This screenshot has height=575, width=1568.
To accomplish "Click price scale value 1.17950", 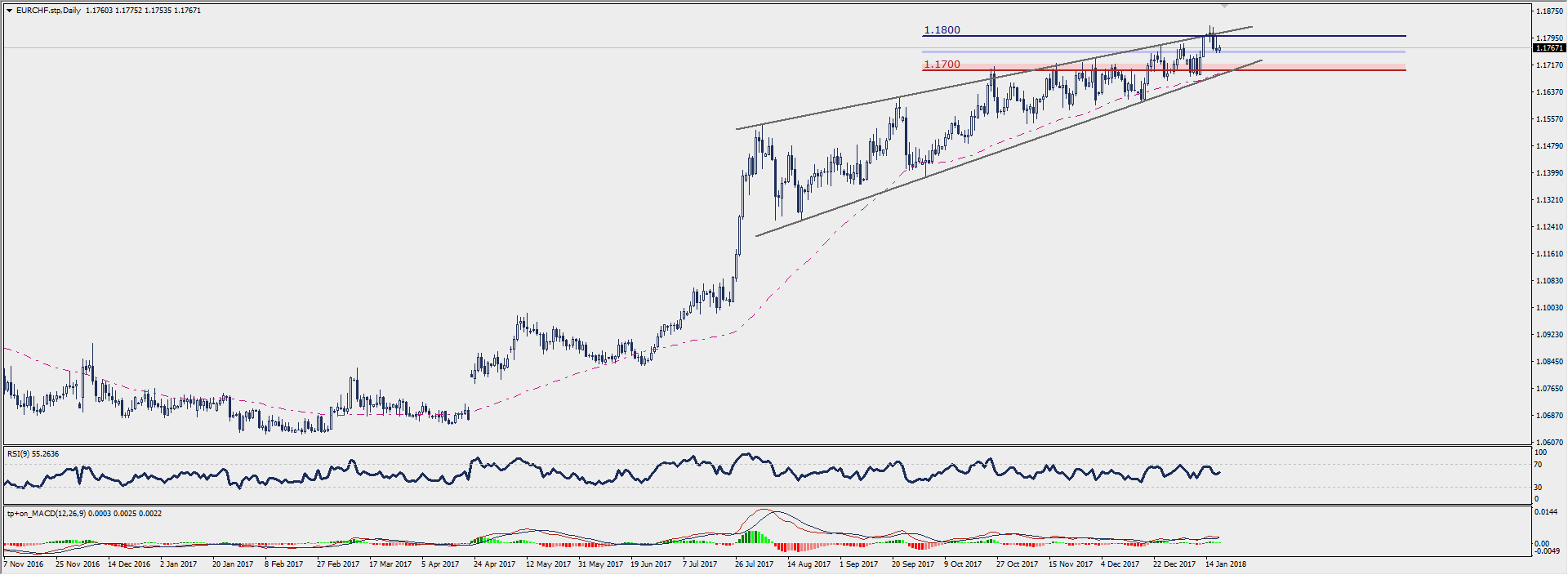I will 1549,38.
